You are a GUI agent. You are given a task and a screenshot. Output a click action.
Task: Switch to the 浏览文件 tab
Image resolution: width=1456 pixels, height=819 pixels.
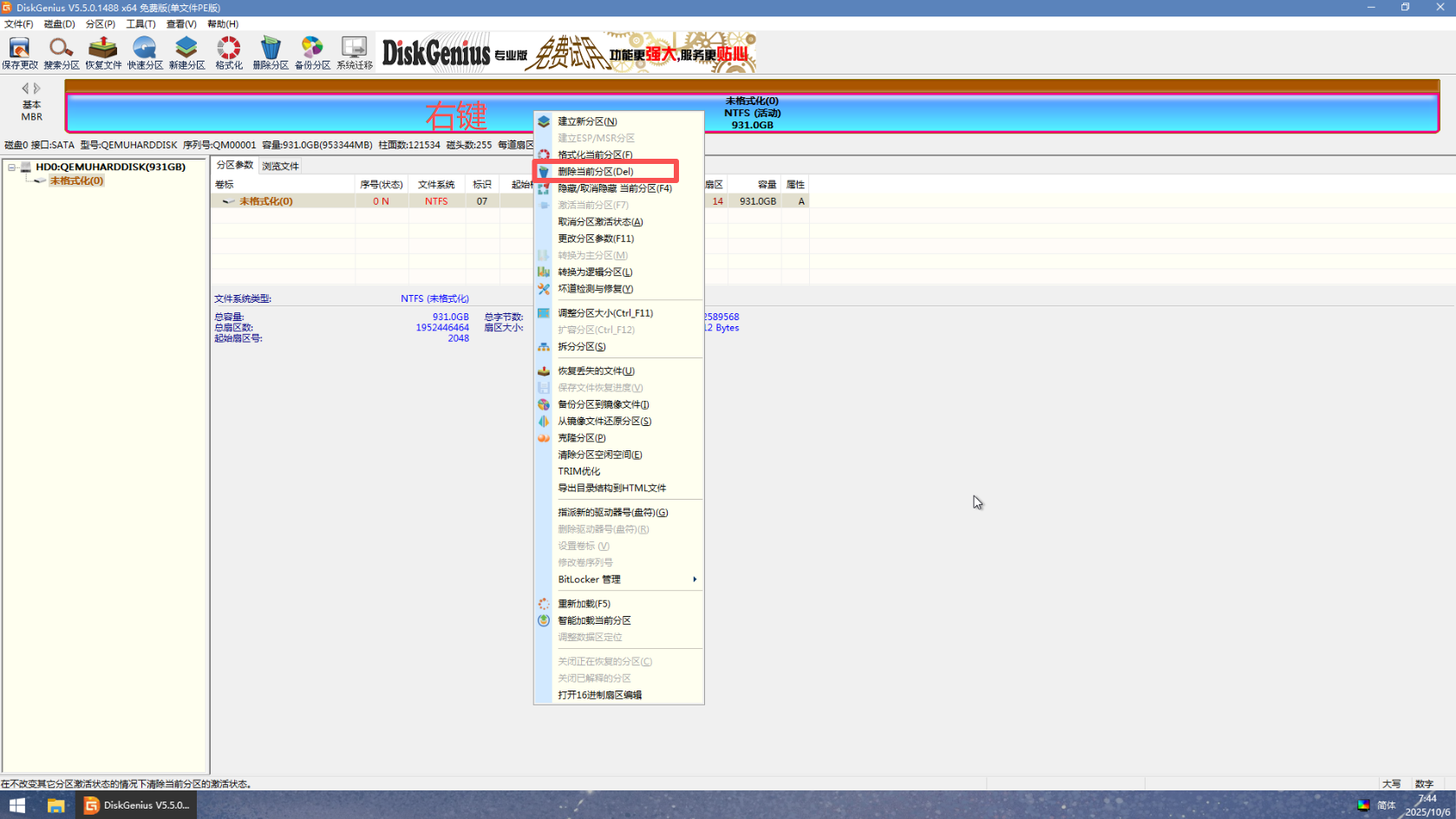279,165
